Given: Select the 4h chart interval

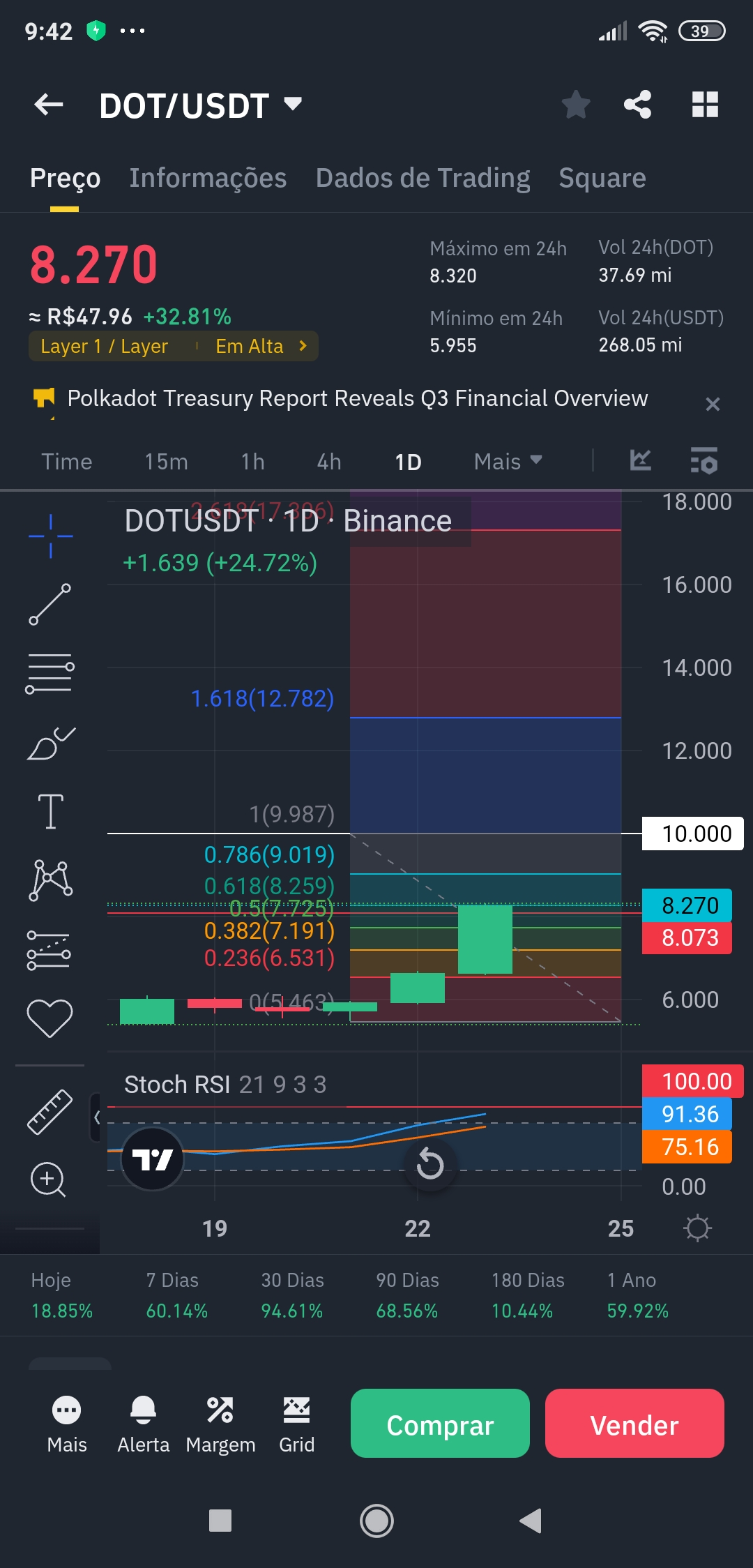Looking at the screenshot, I should click(x=329, y=462).
